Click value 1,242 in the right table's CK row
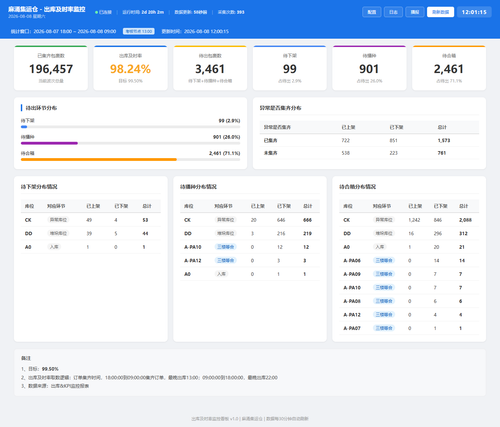 point(414,220)
